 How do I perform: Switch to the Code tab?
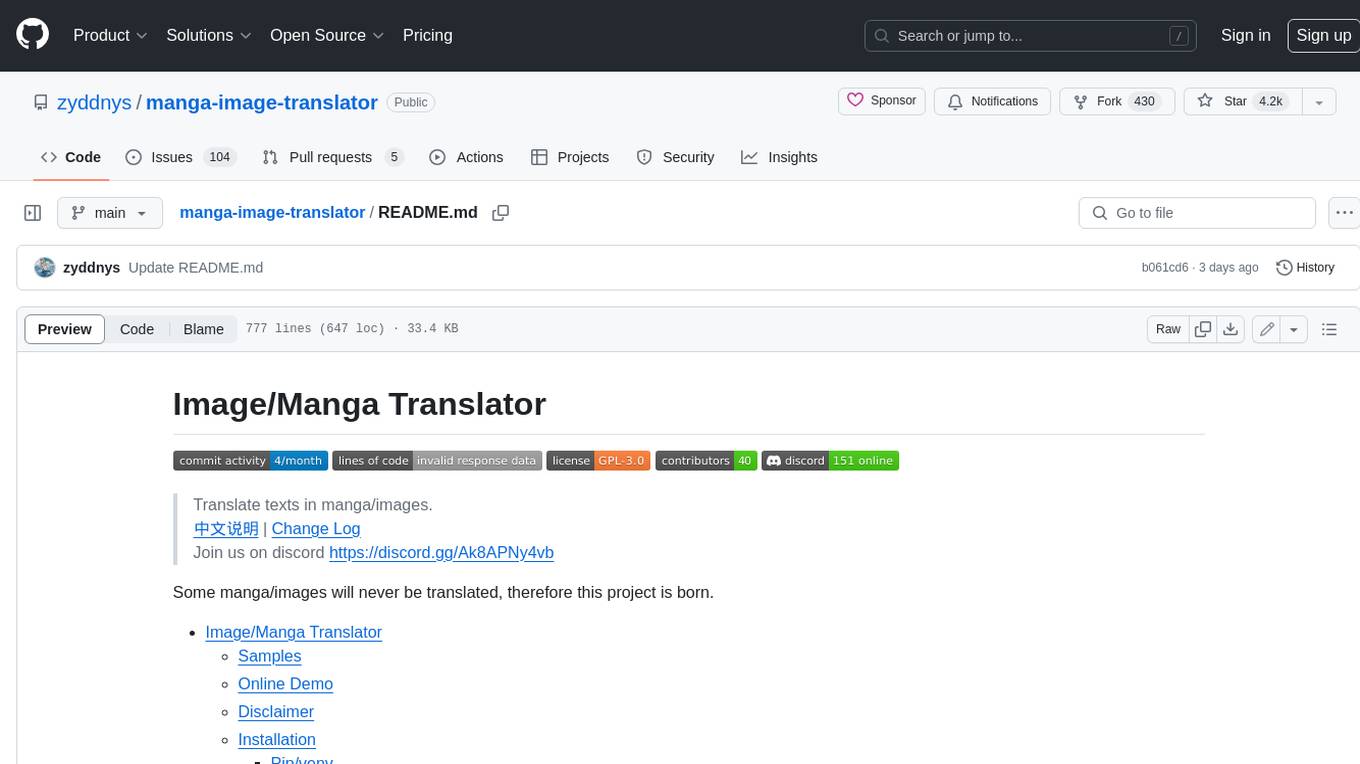tap(71, 157)
